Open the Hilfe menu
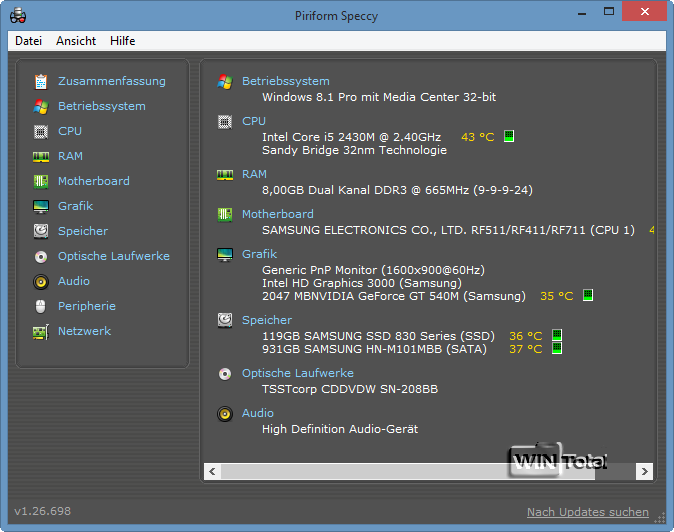 pyautogui.click(x=123, y=41)
